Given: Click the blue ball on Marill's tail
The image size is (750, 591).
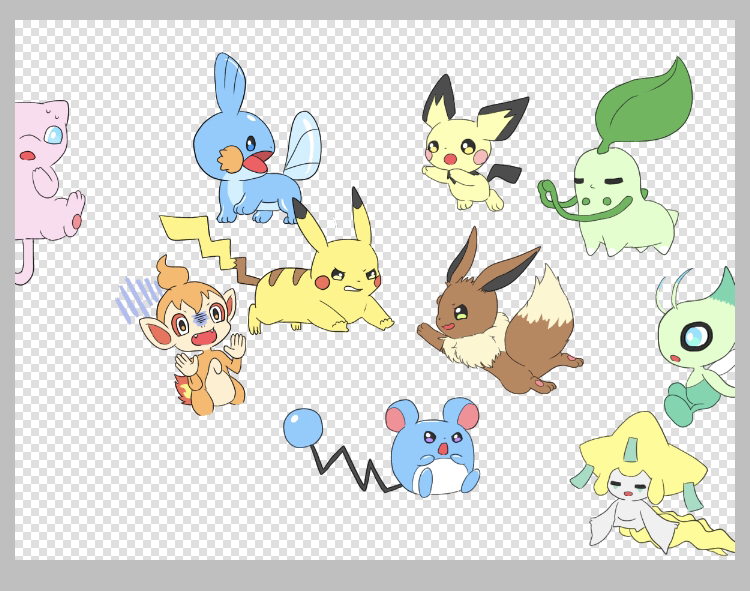Looking at the screenshot, I should (x=303, y=428).
